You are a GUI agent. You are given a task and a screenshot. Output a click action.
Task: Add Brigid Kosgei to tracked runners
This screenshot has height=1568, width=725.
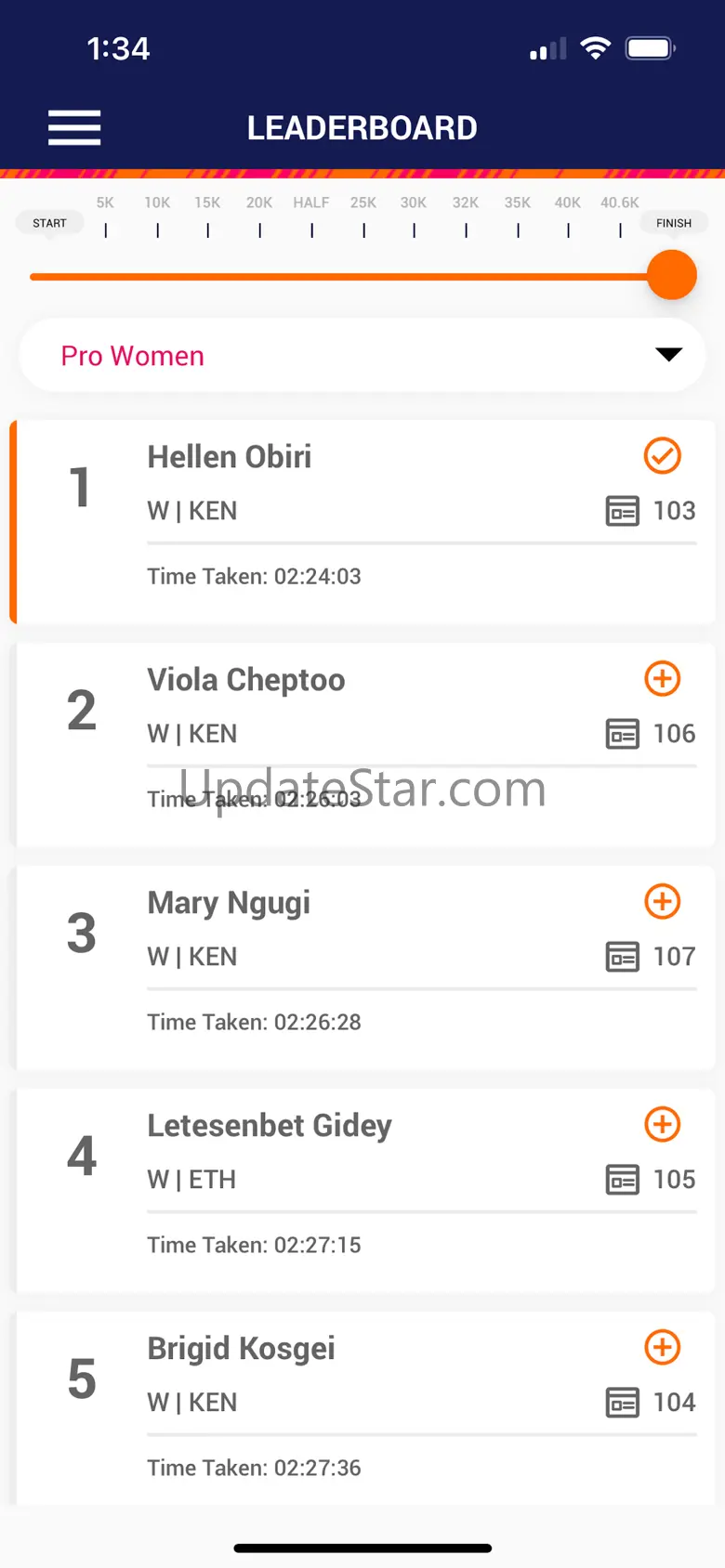662,1348
